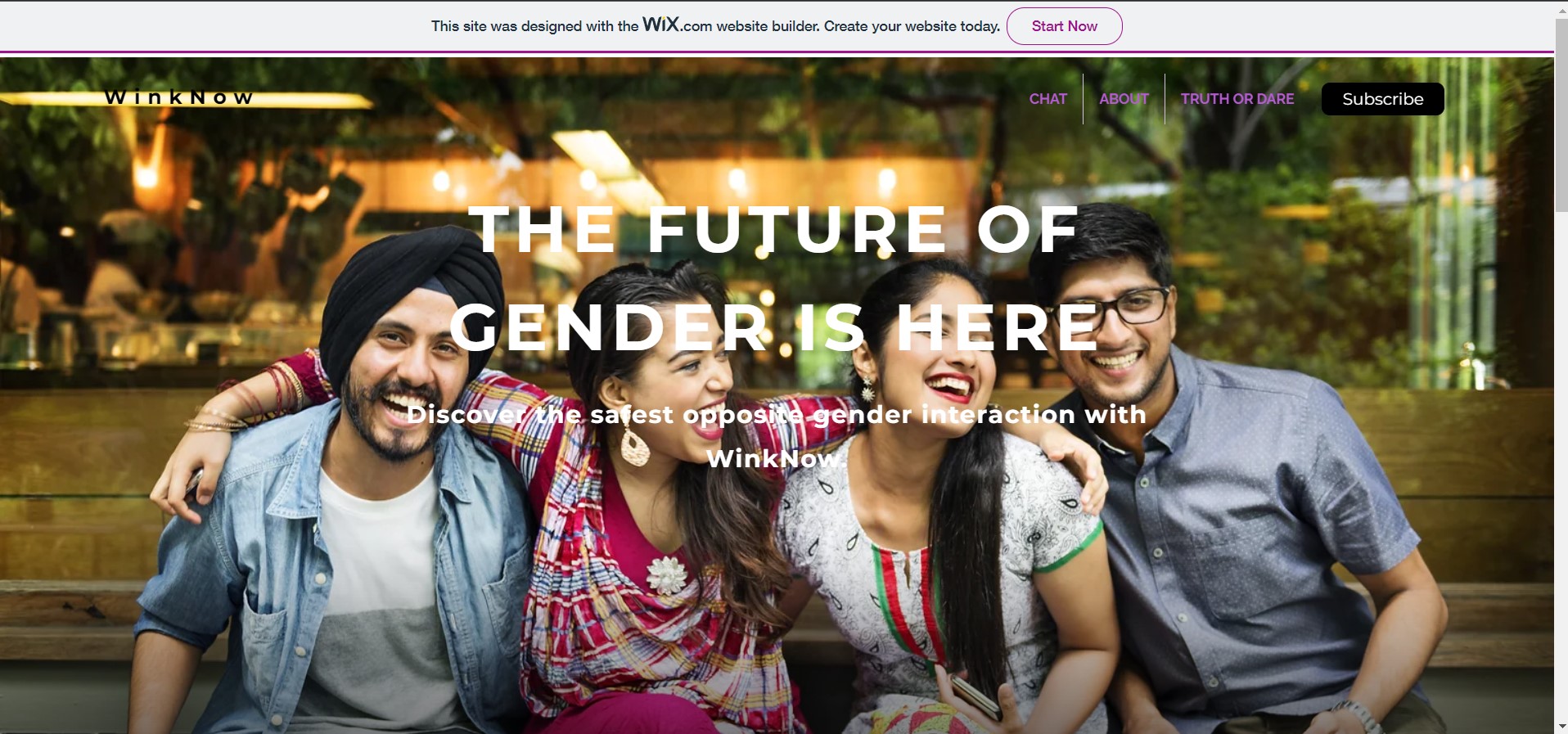Image resolution: width=1568 pixels, height=734 pixels.
Task: Click the Start Now button
Action: pyautogui.click(x=1064, y=26)
